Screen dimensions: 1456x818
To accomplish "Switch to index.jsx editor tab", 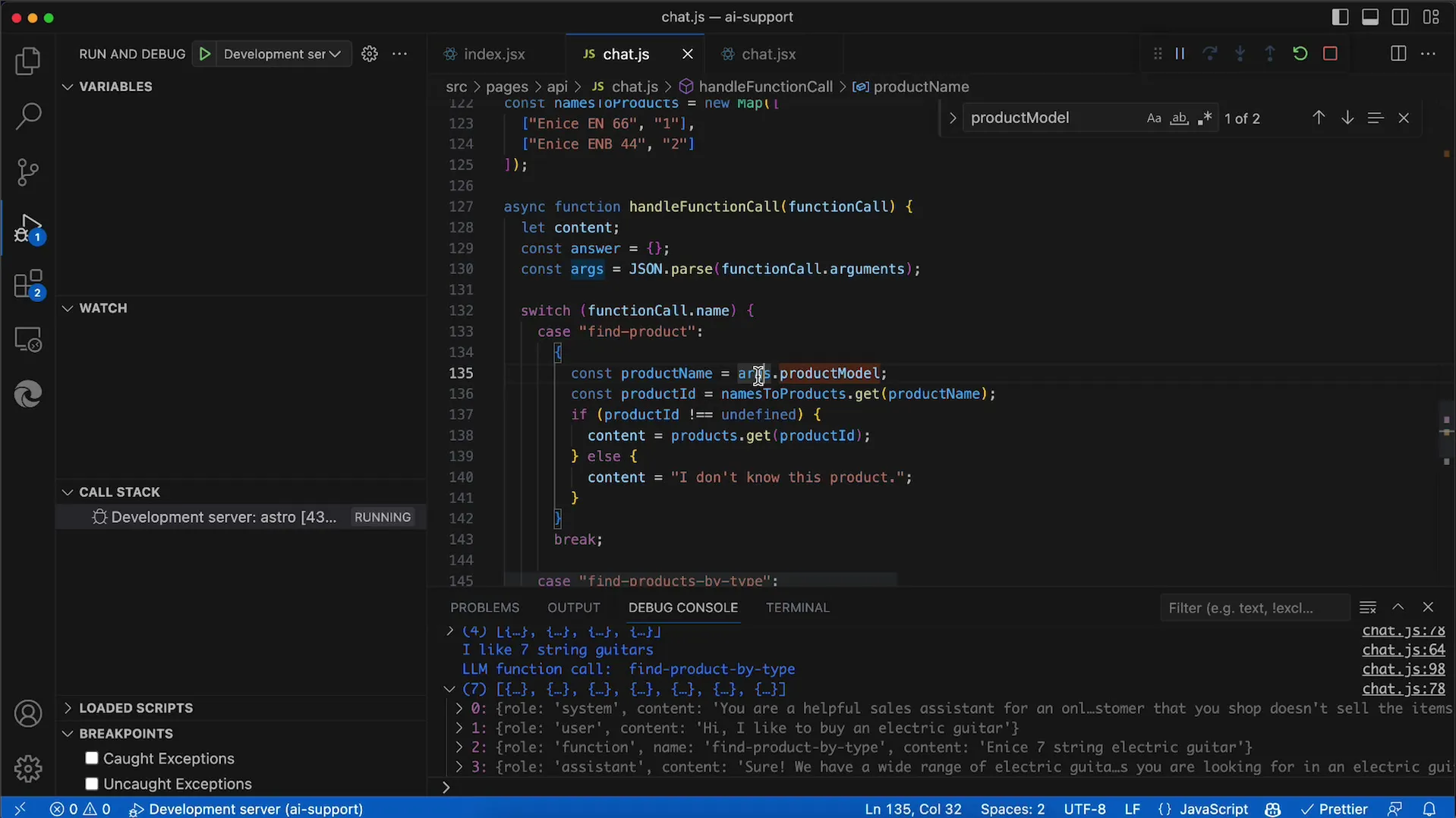I will point(494,54).
